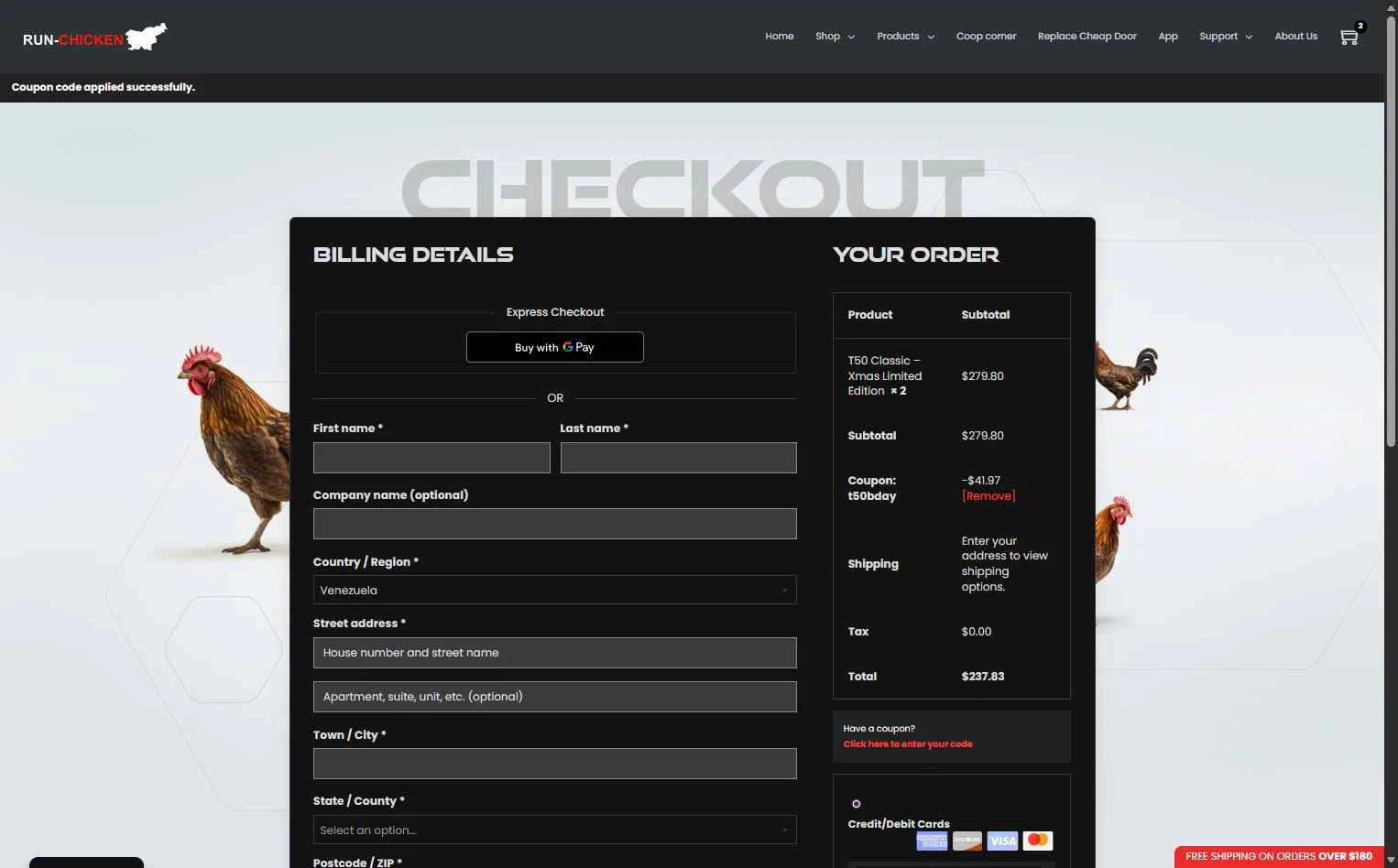
Task: Click the Run-Chicken logo
Action: point(95,38)
